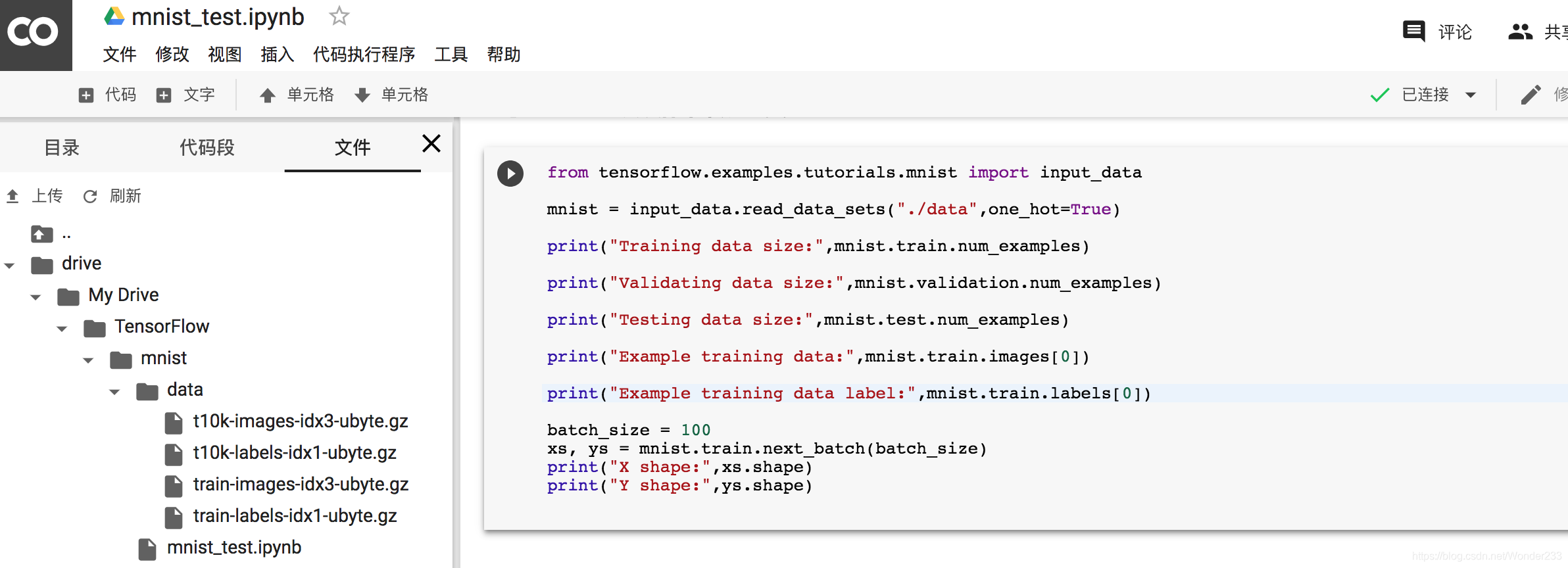Open the 已连接 connection dropdown arrow
The width and height of the screenshot is (1568, 568).
pos(1471,95)
